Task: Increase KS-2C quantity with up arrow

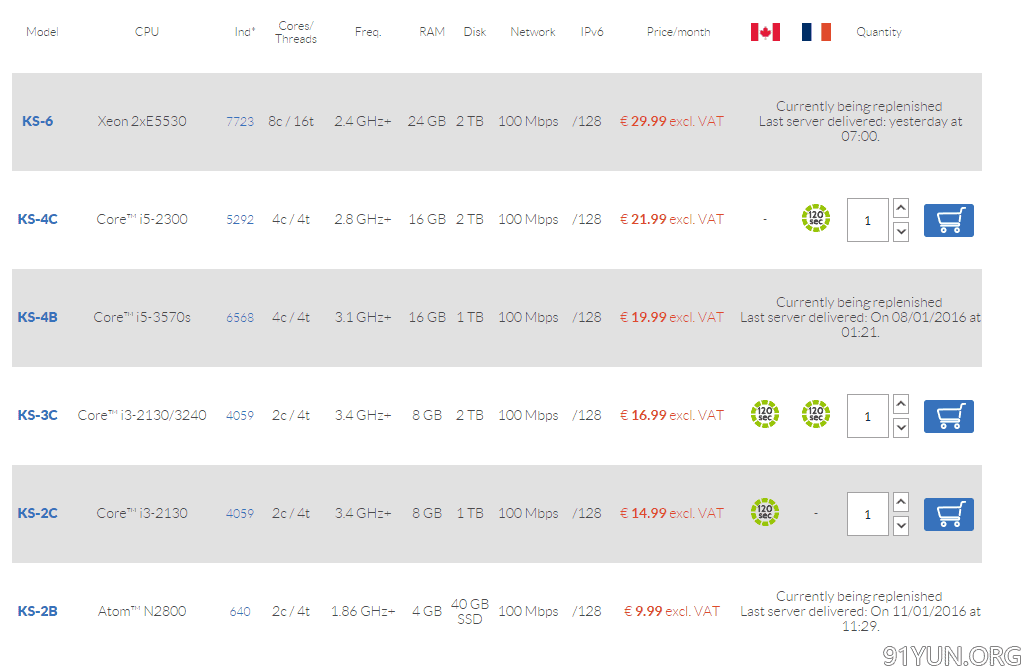Action: (901, 503)
